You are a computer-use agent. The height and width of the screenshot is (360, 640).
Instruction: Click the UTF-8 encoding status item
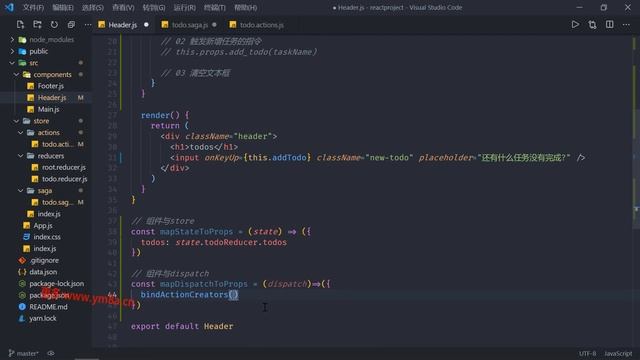click(x=587, y=353)
